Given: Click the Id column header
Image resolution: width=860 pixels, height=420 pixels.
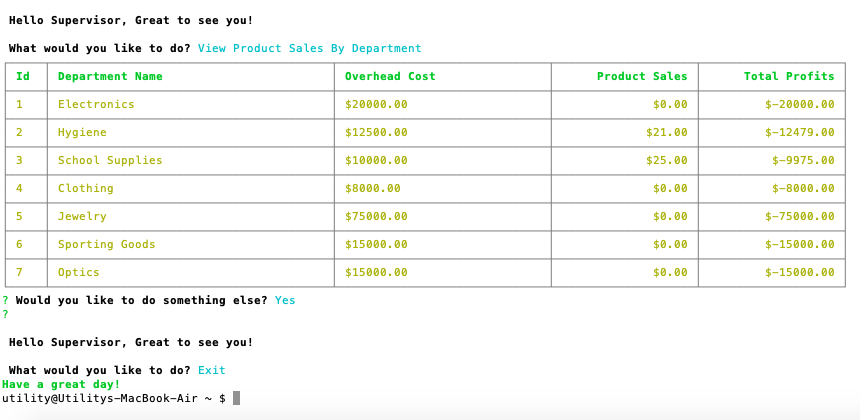Looking at the screenshot, I should (23, 76).
